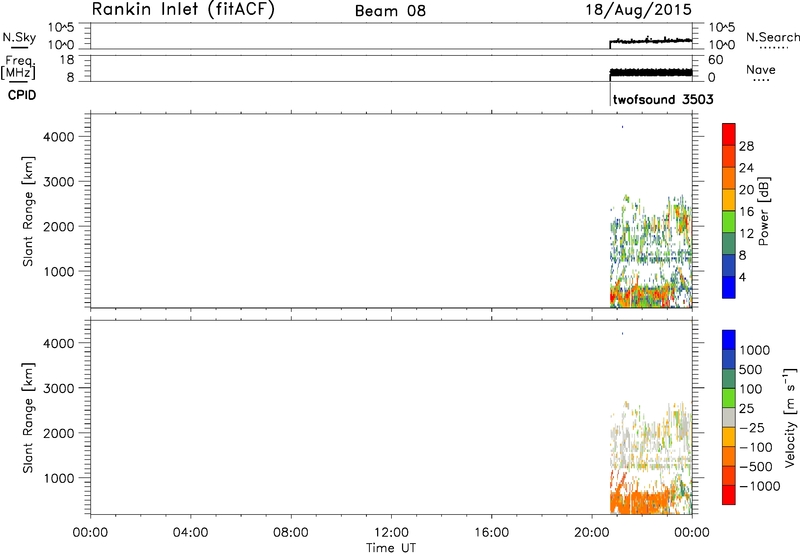
Task: Pick the grey 25 to -25 velocity segment
Action: (x=729, y=417)
